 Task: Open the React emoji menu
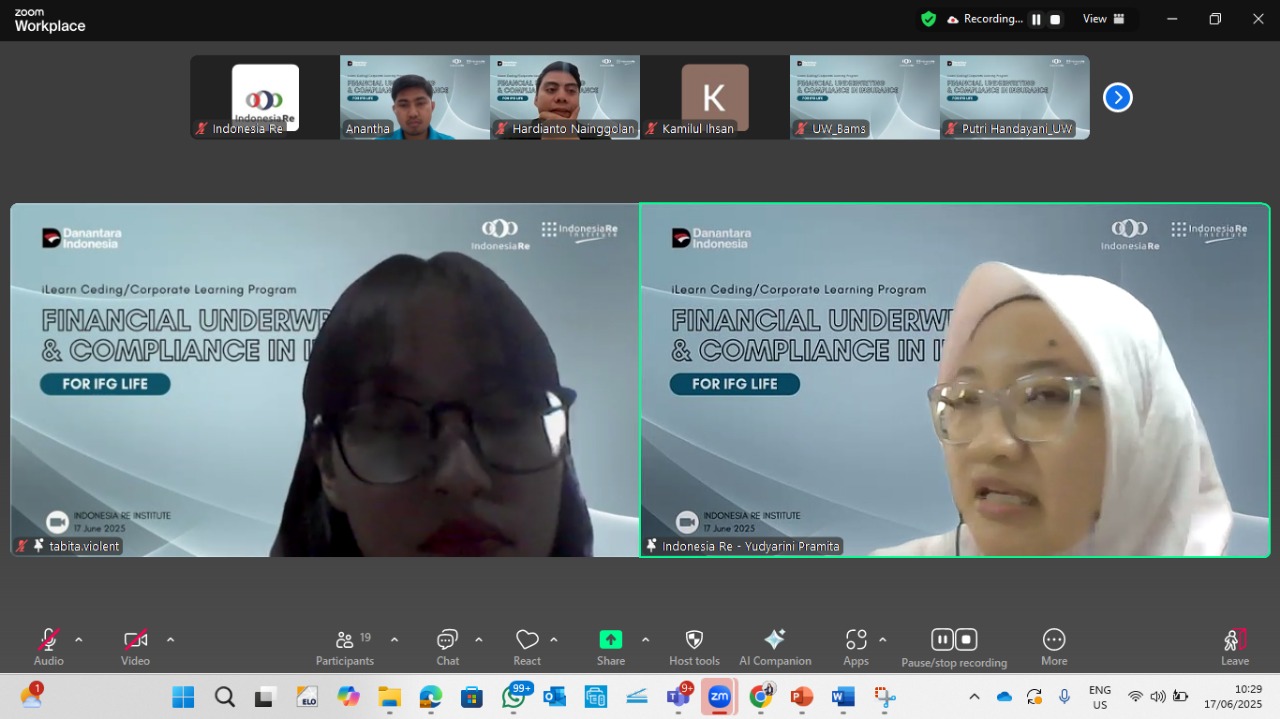coord(527,647)
